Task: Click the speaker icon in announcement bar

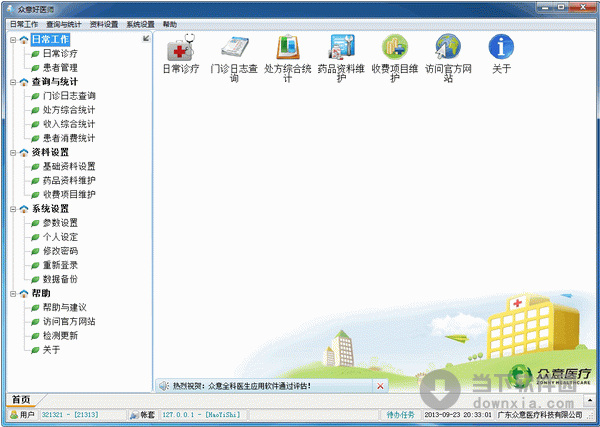Action: [x=164, y=386]
